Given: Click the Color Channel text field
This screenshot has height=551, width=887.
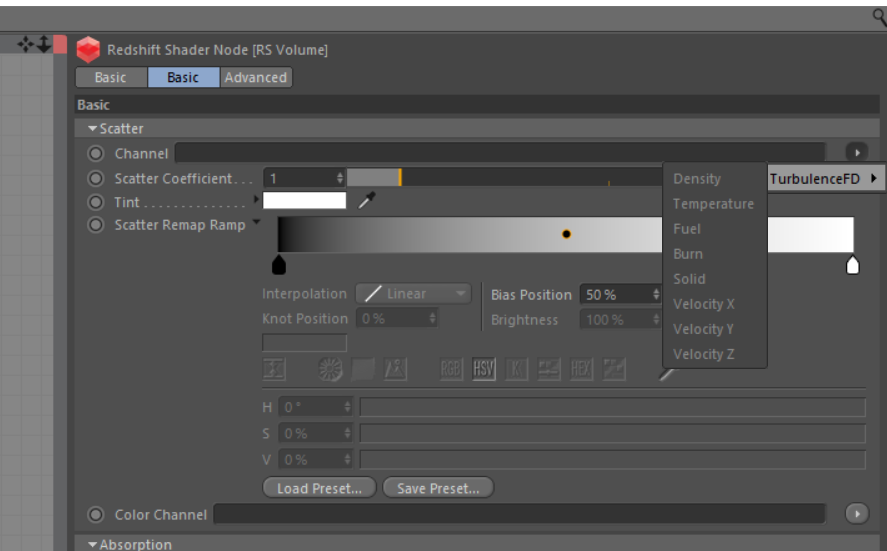Looking at the screenshot, I should tap(519, 514).
